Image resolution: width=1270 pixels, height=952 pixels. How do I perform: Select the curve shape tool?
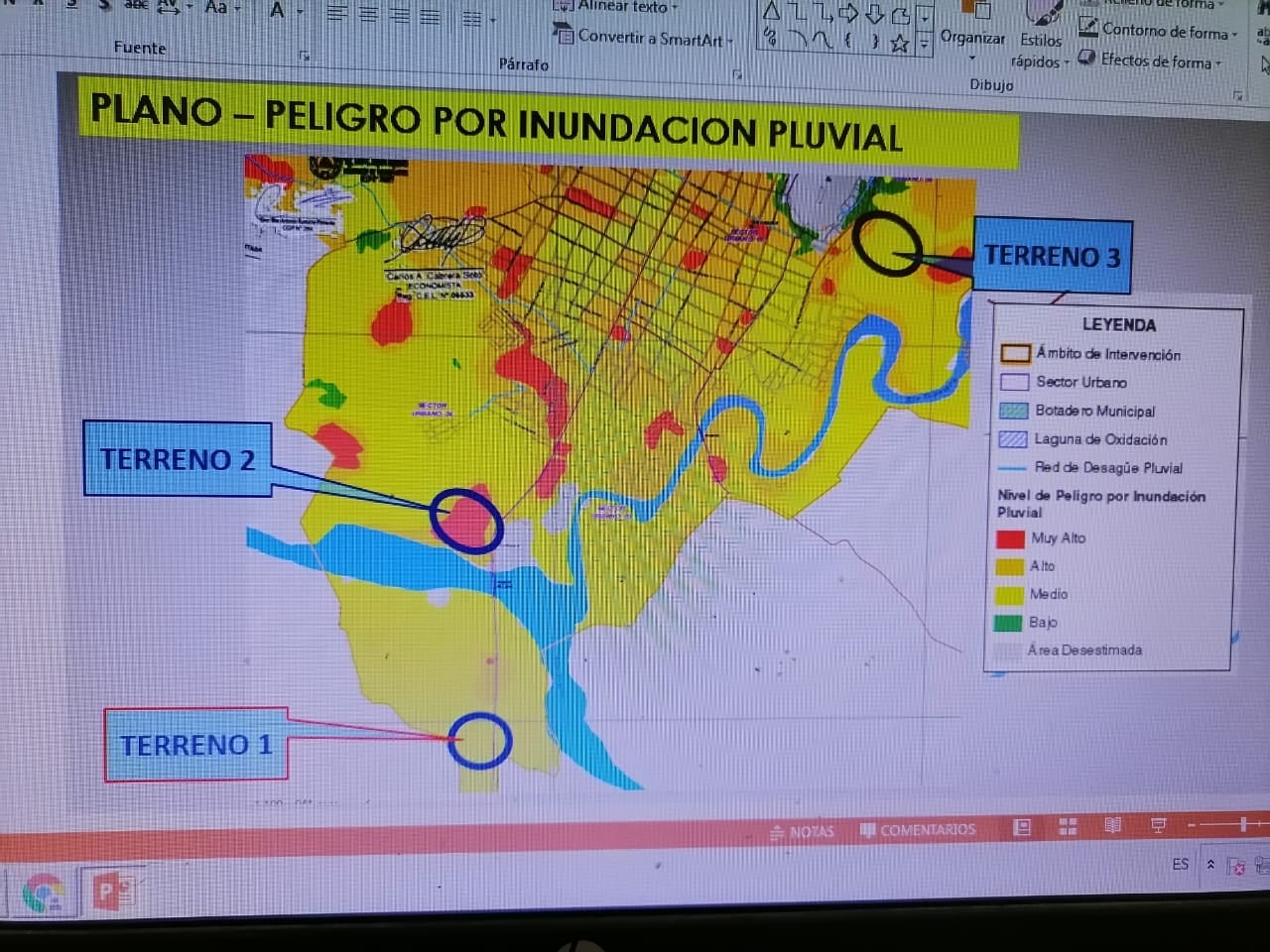[823, 40]
